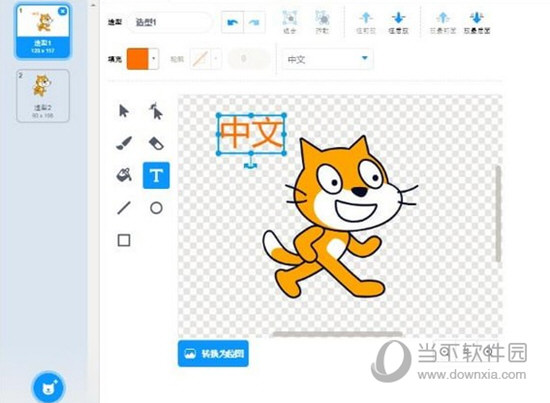Click the Ungroup icon
Viewport: 550px width, 403px height.
[322, 22]
